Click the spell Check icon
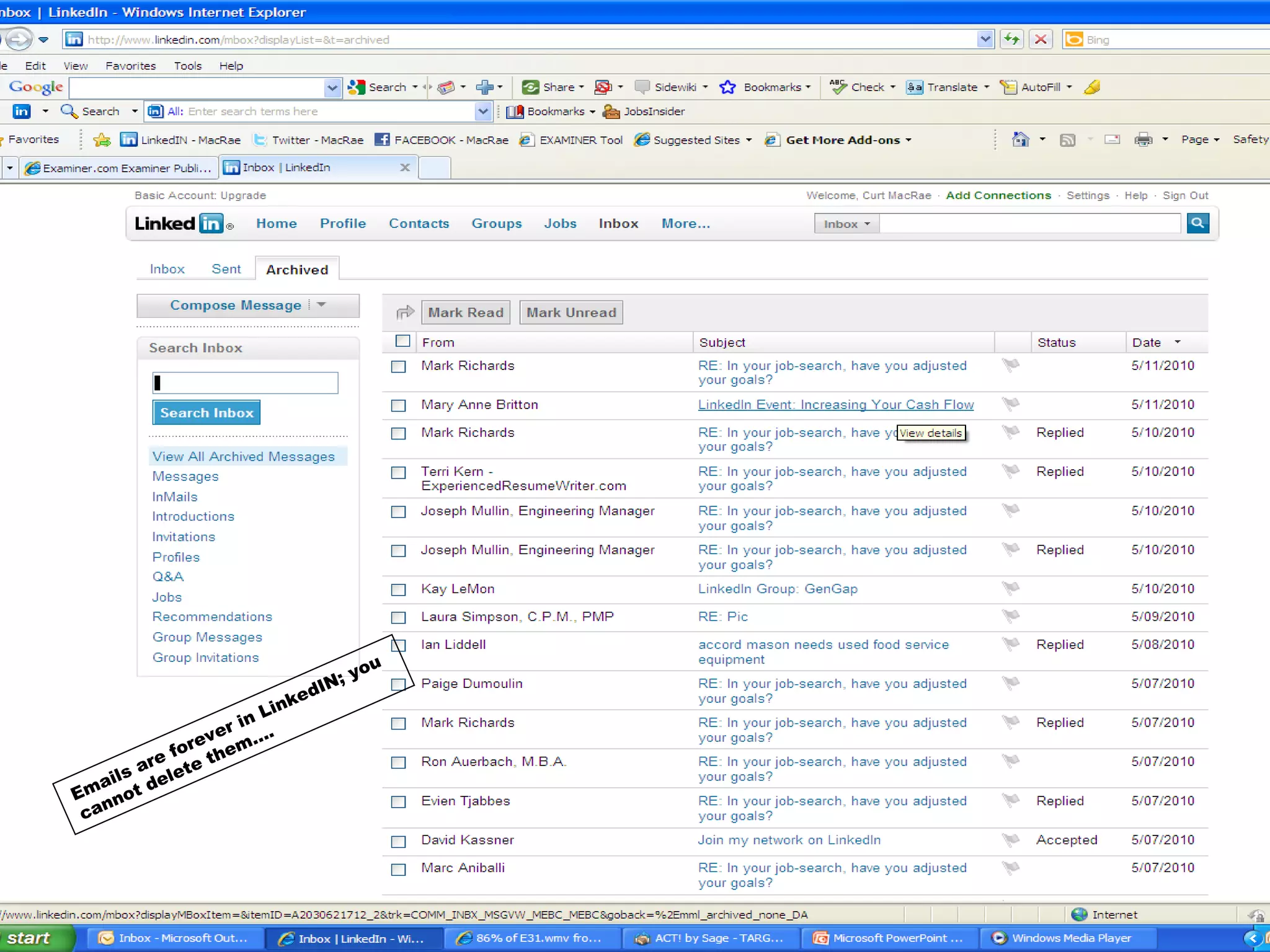Image resolution: width=1270 pixels, height=952 pixels. click(838, 87)
